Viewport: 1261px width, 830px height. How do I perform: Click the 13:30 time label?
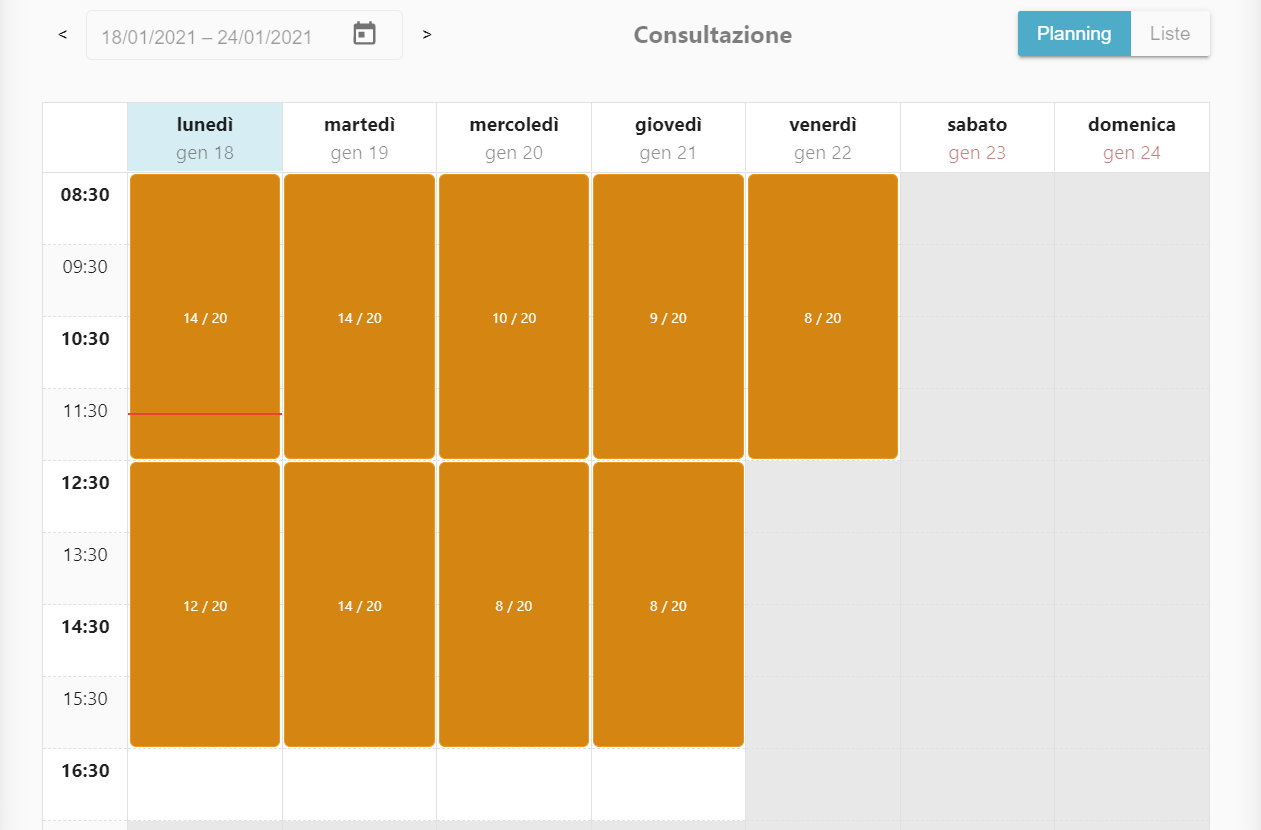85,555
